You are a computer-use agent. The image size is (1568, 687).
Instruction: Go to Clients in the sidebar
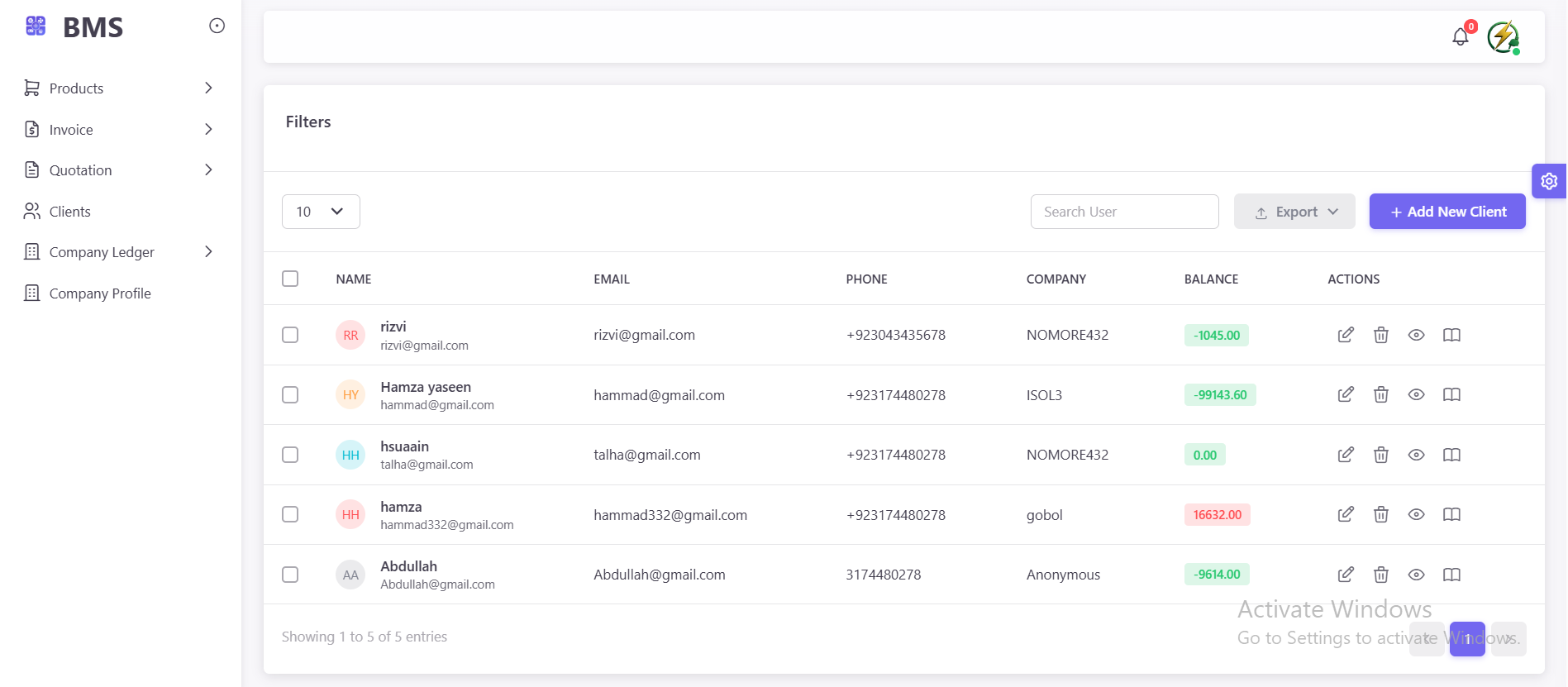click(x=70, y=212)
